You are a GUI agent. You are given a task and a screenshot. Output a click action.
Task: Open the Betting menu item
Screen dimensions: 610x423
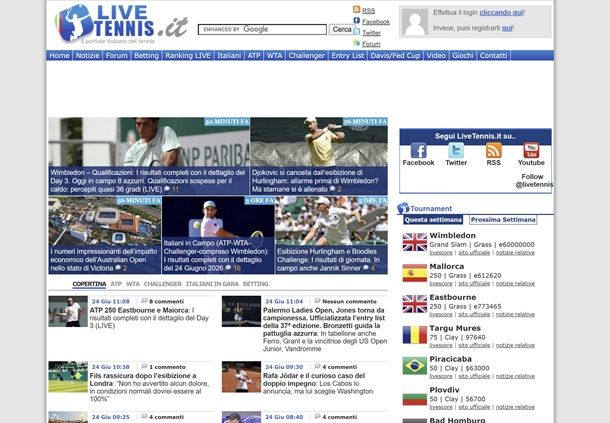coord(146,55)
